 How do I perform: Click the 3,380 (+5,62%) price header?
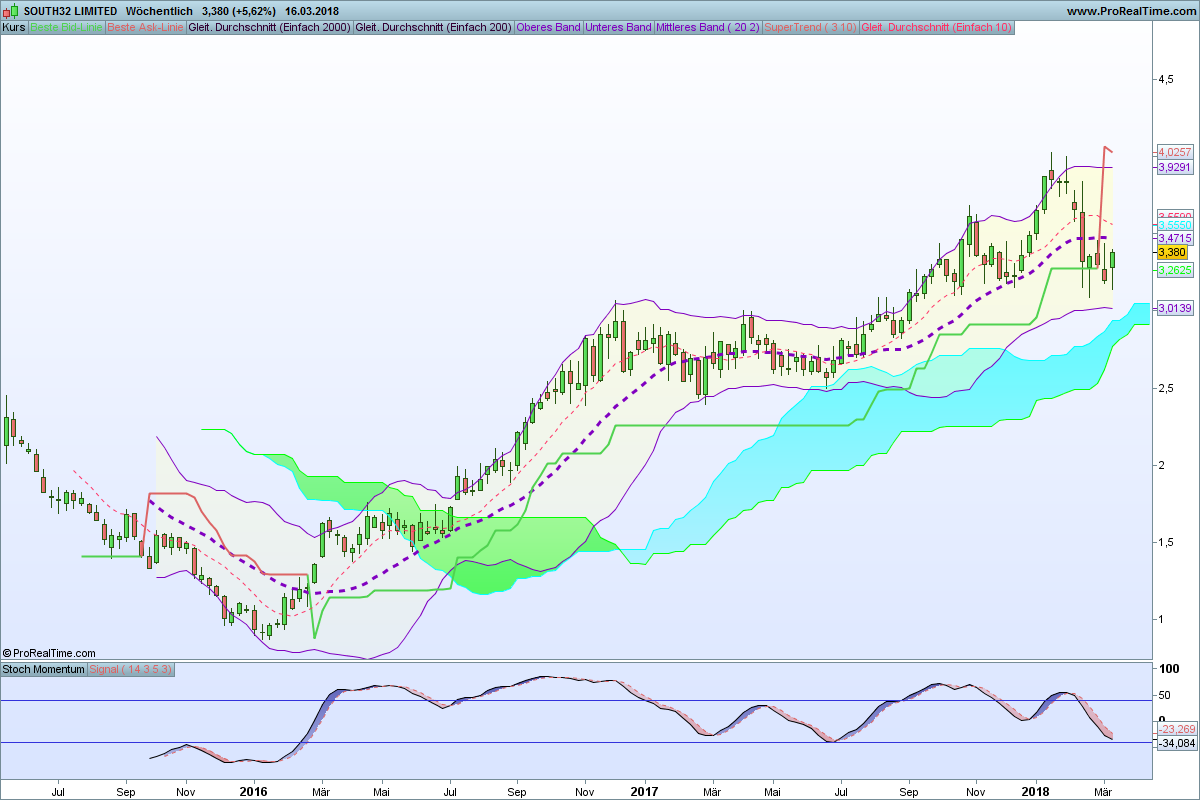[238, 11]
